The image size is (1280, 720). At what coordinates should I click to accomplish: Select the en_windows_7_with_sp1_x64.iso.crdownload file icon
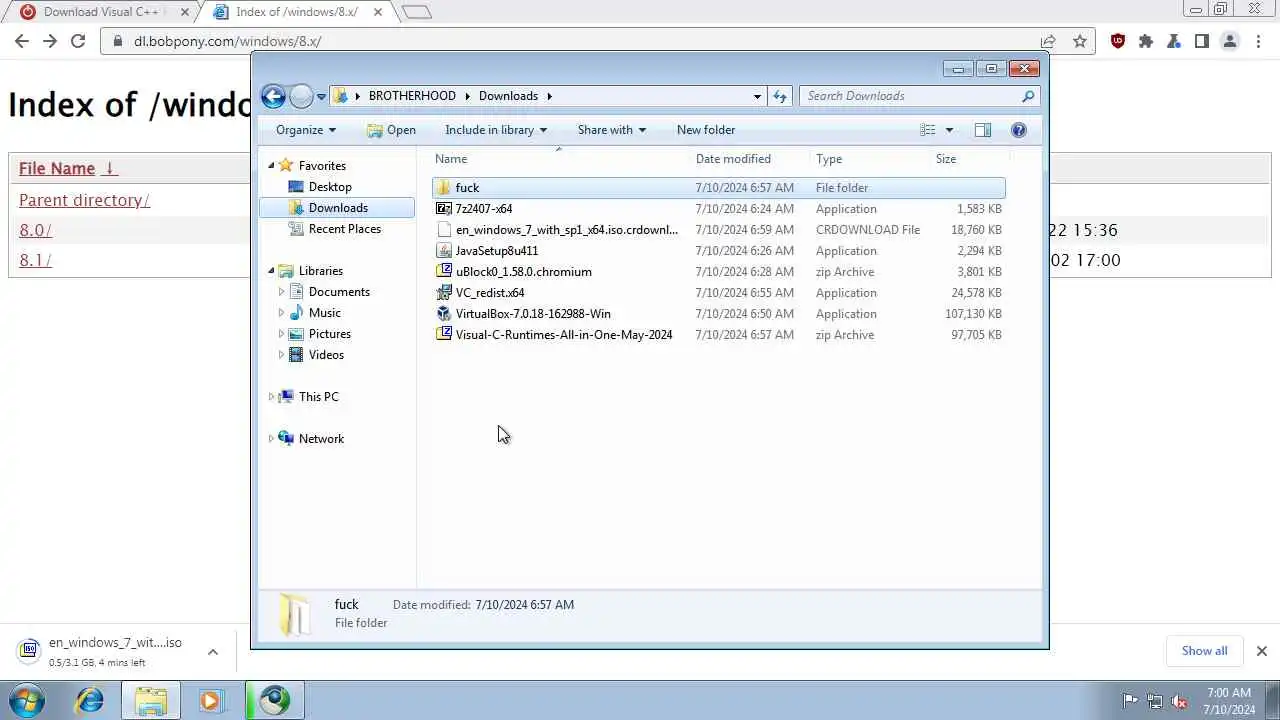click(444, 230)
